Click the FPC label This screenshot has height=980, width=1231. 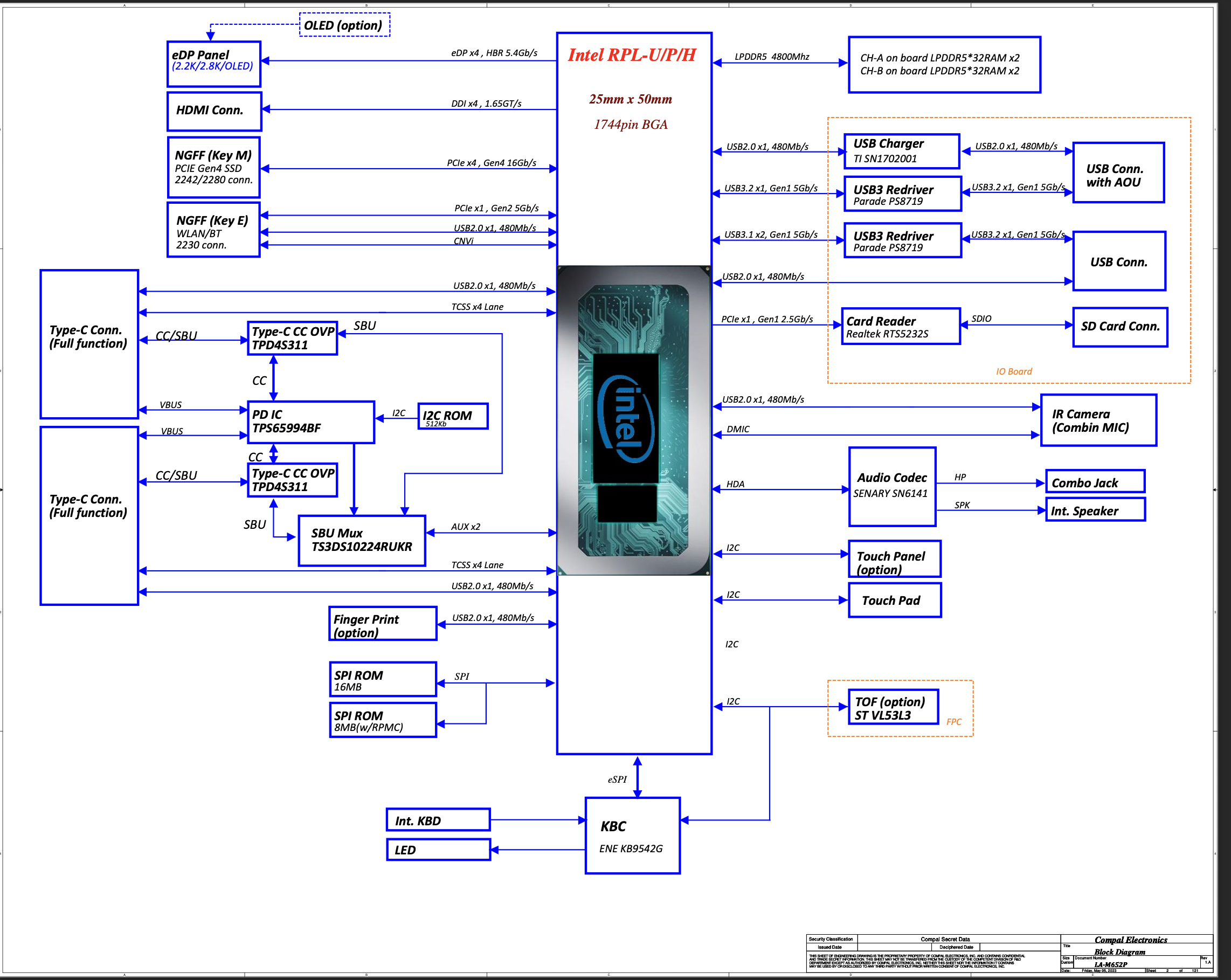coord(953,722)
